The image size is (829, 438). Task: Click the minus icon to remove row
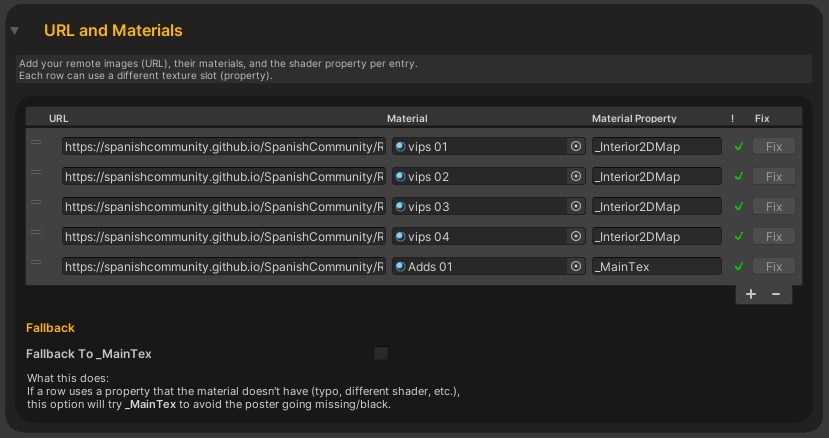coord(776,294)
